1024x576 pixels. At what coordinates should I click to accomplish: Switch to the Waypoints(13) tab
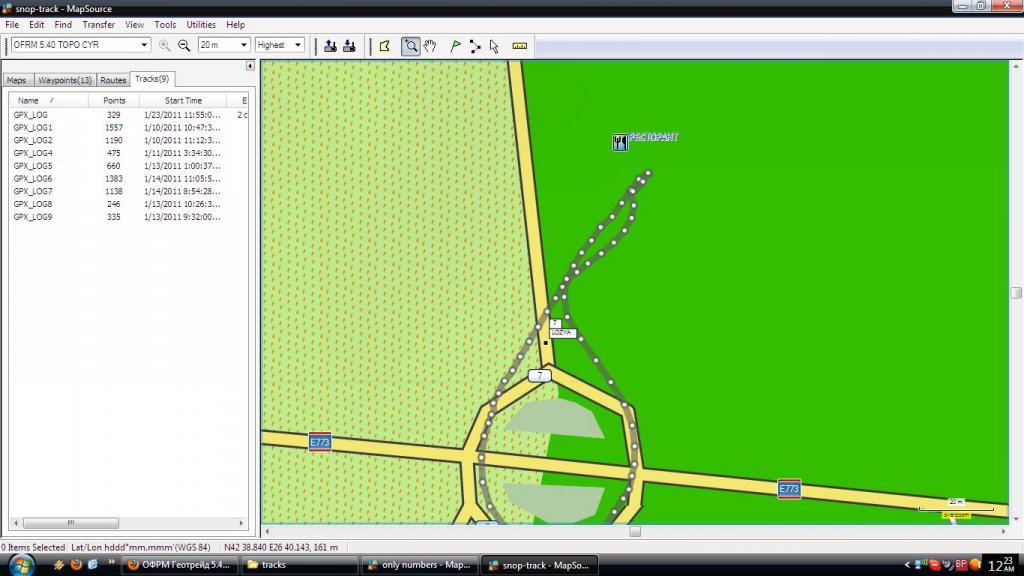pos(65,80)
